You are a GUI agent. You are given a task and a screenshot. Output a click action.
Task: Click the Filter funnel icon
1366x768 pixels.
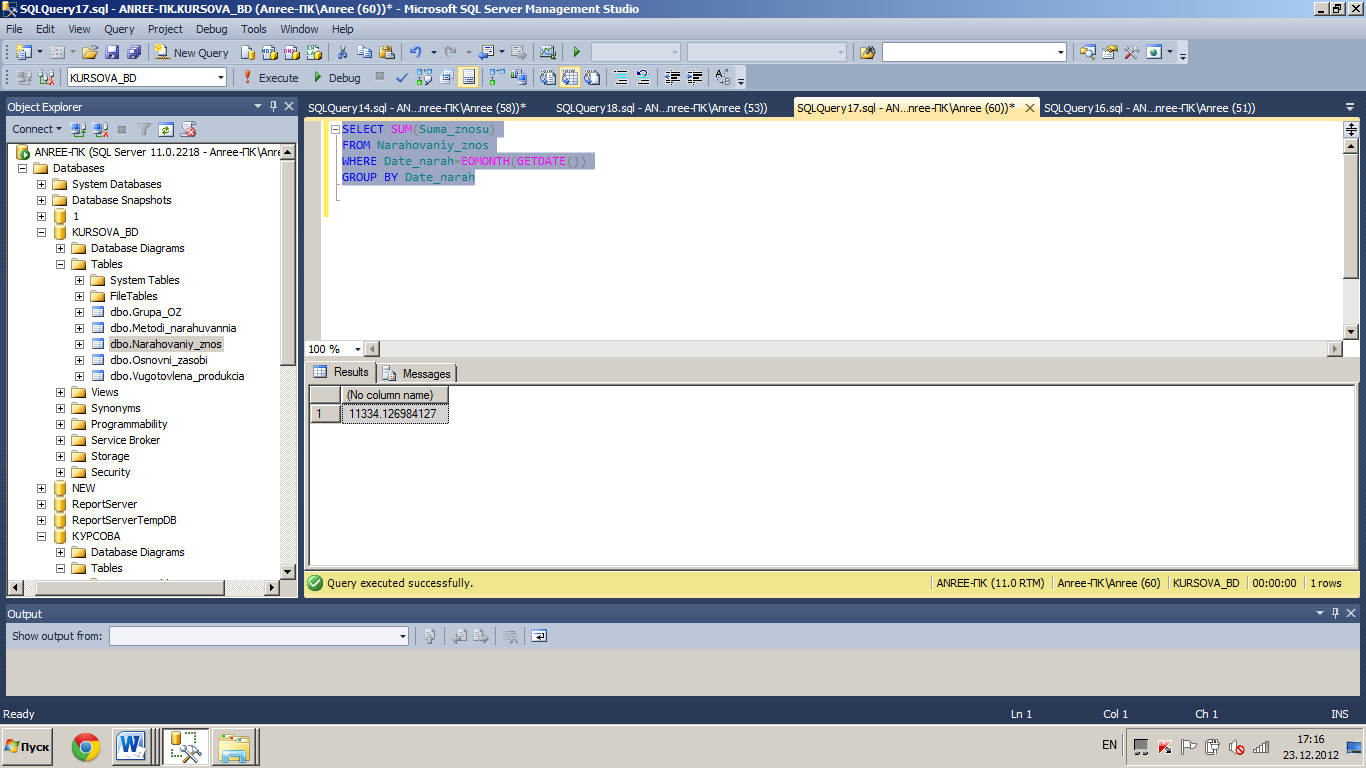click(144, 129)
